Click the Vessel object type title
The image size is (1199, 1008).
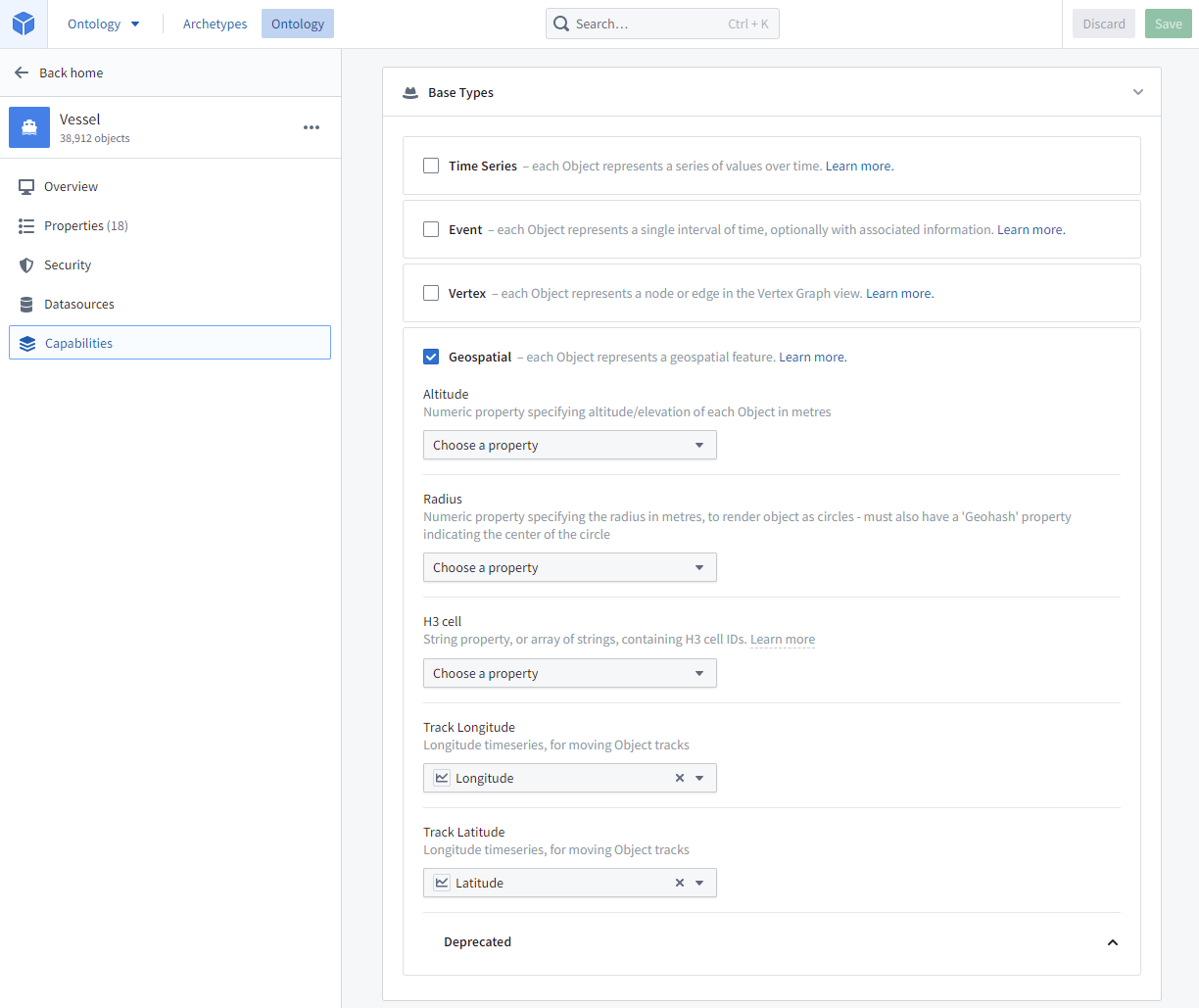(x=80, y=120)
